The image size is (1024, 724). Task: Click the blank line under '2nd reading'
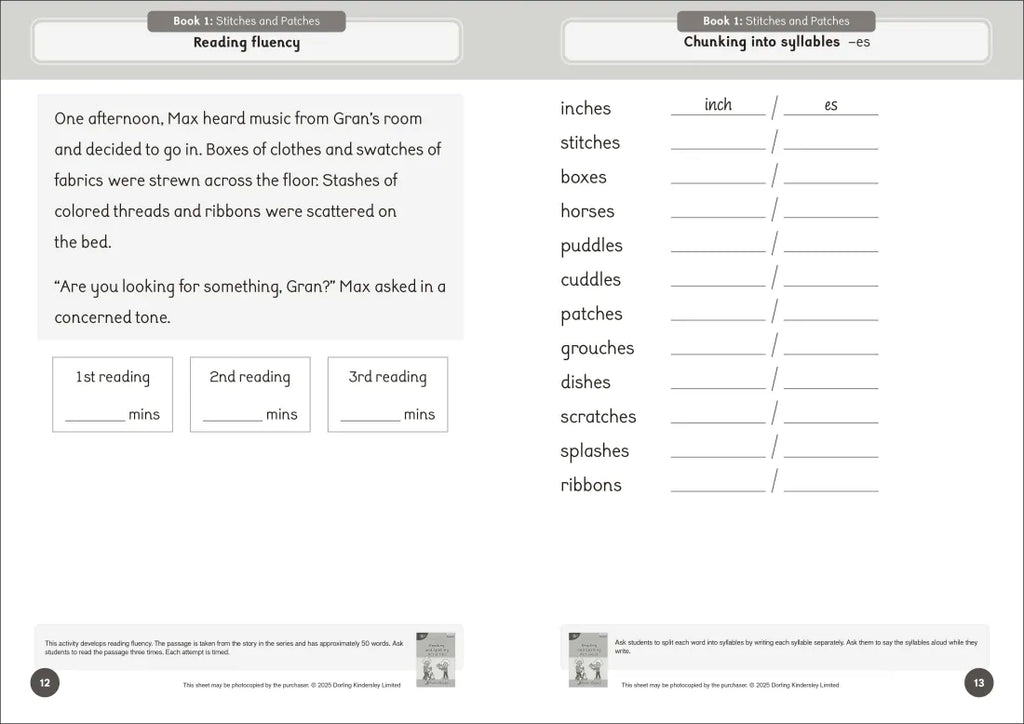pyautogui.click(x=232, y=417)
